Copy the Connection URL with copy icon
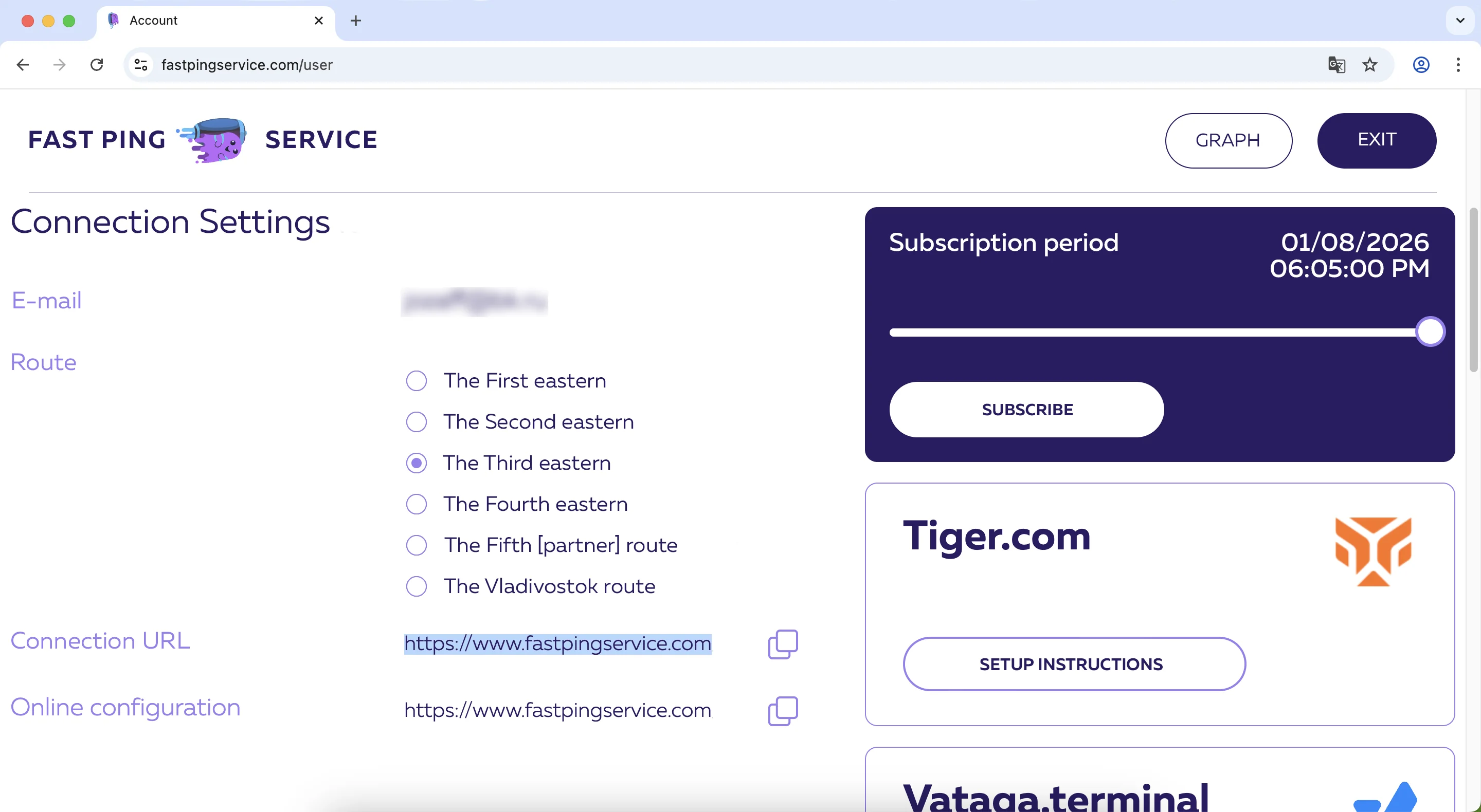1481x812 pixels. coord(783,643)
